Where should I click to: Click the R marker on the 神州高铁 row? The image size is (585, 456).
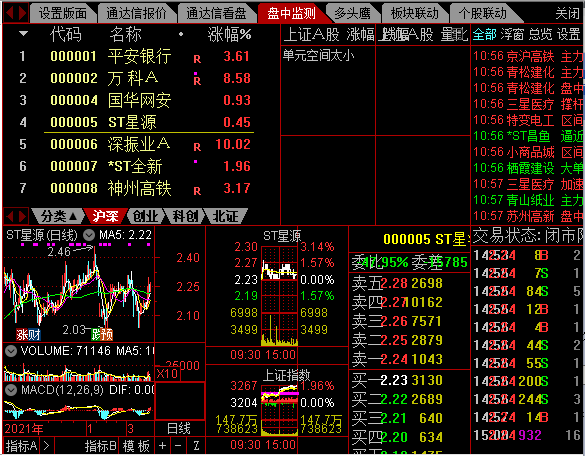pos(197,191)
